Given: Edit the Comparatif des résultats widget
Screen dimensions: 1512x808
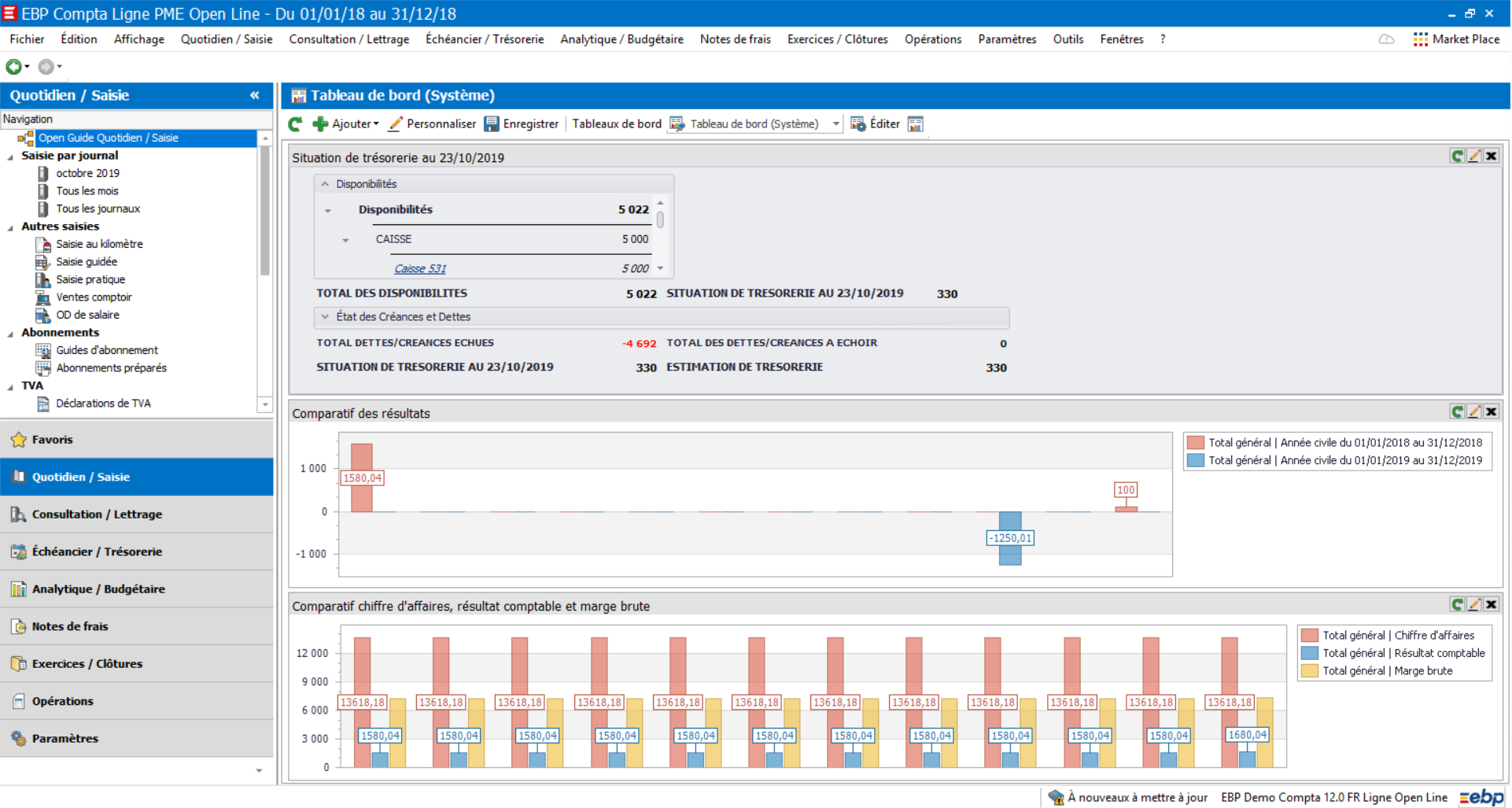Looking at the screenshot, I should (x=1474, y=411).
